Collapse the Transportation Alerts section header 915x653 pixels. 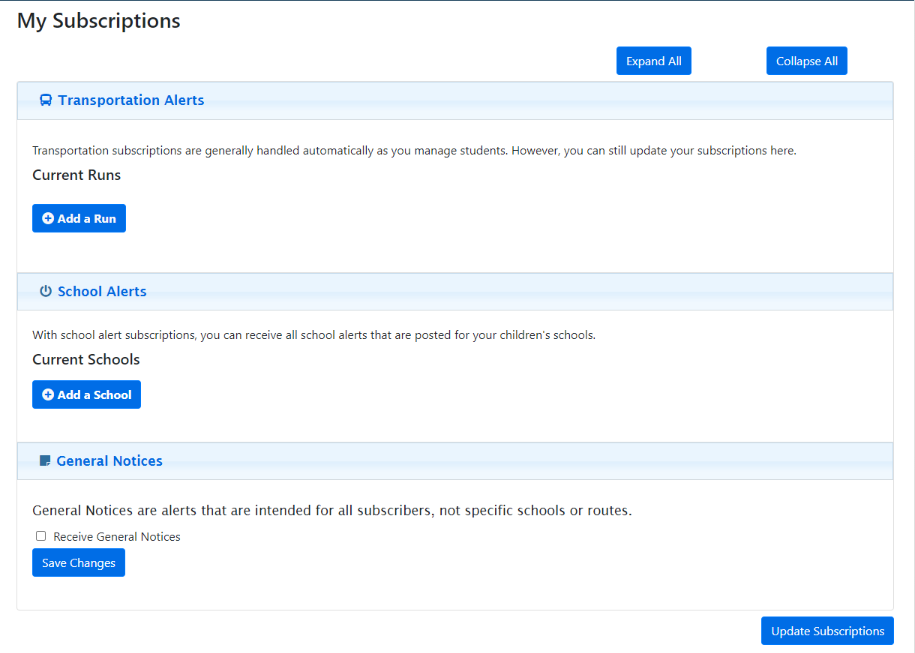(x=455, y=100)
